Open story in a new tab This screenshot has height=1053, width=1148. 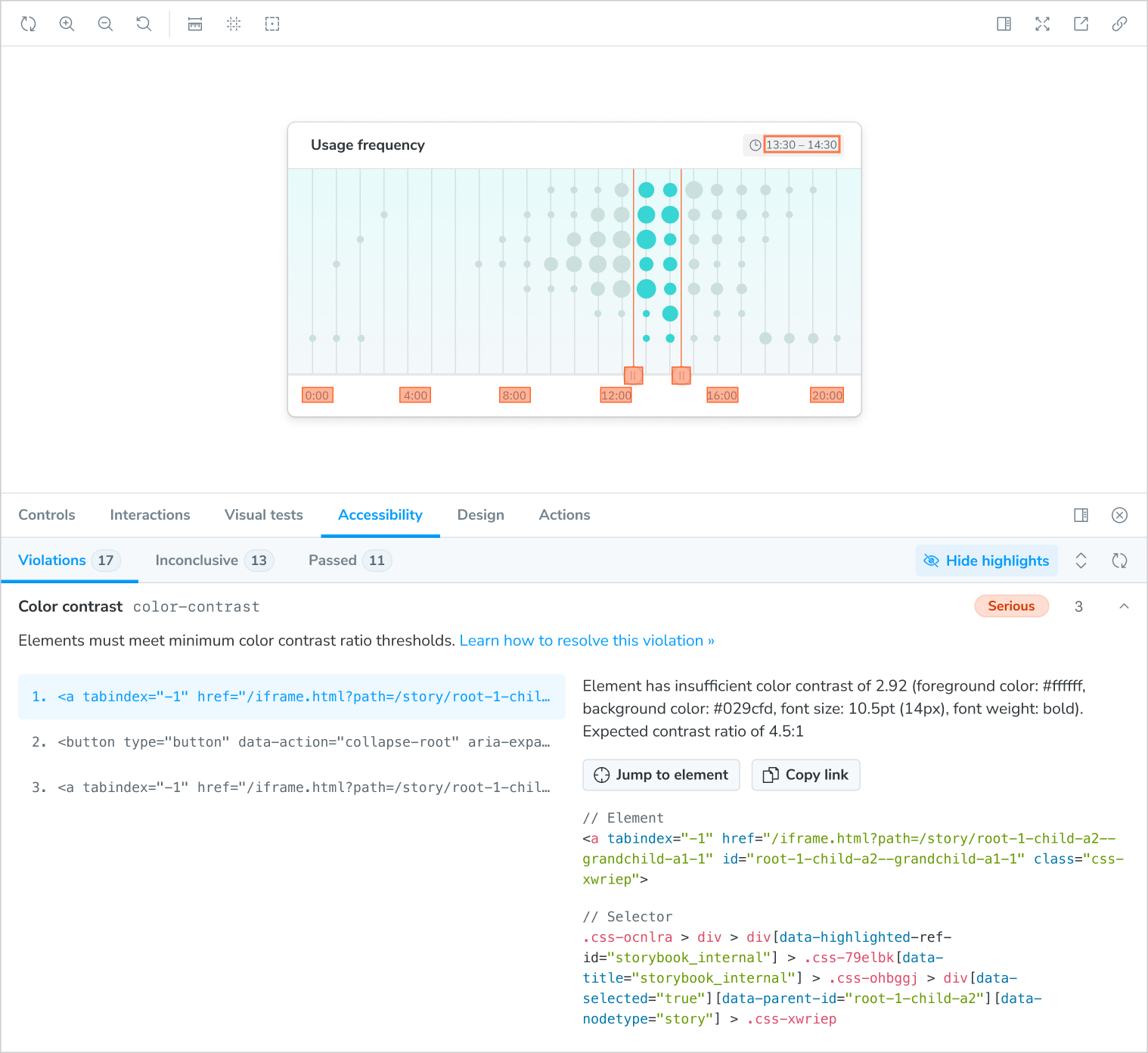click(1081, 23)
